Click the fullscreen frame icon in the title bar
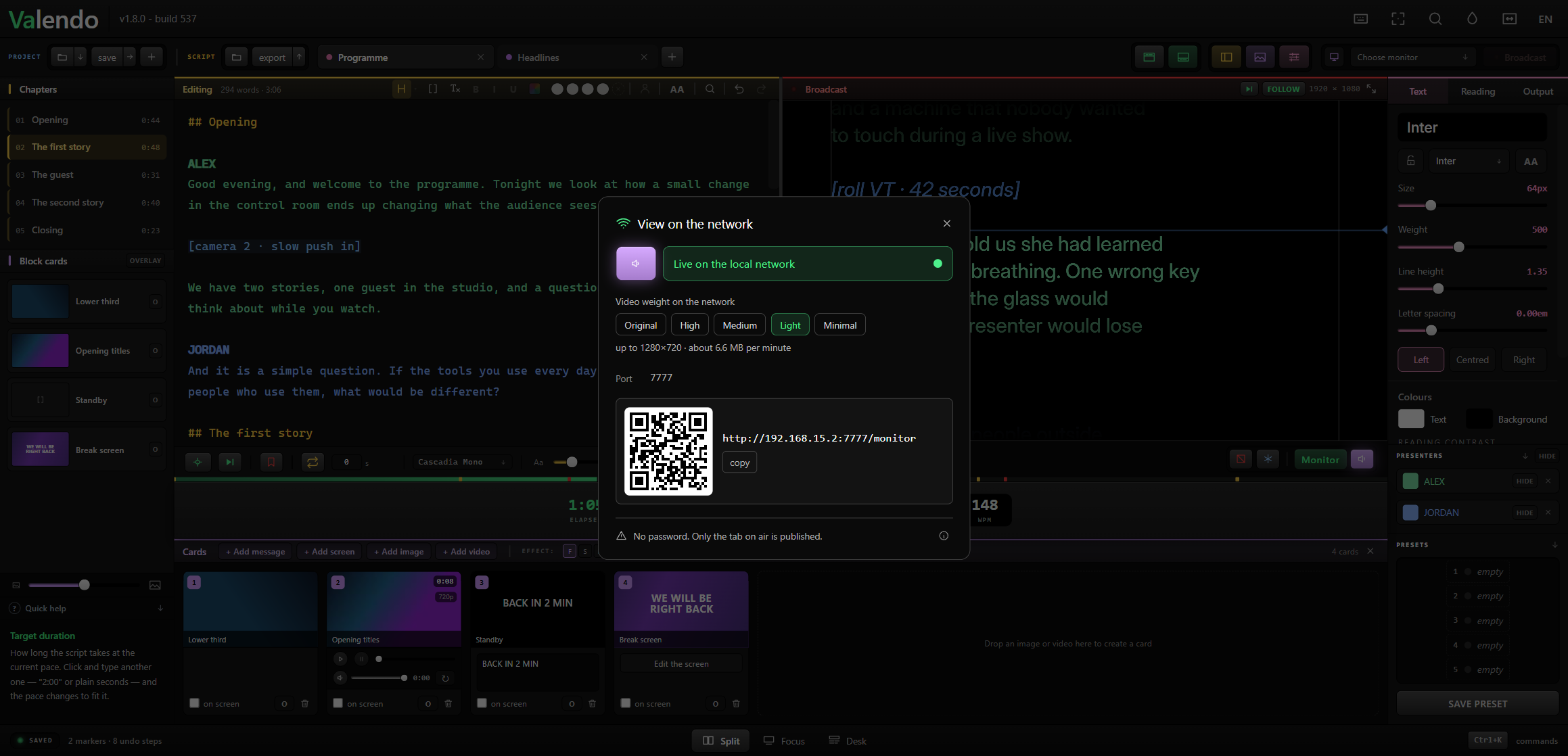 [1398, 19]
